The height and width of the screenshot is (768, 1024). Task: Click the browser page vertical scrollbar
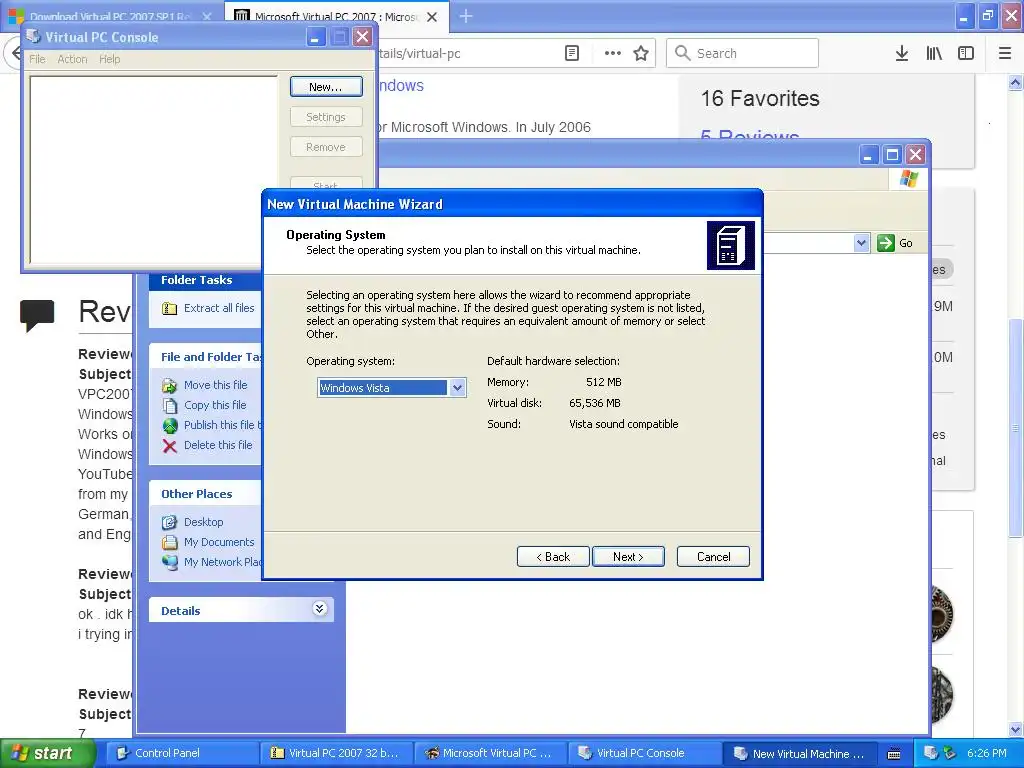pyautogui.click(x=1015, y=428)
